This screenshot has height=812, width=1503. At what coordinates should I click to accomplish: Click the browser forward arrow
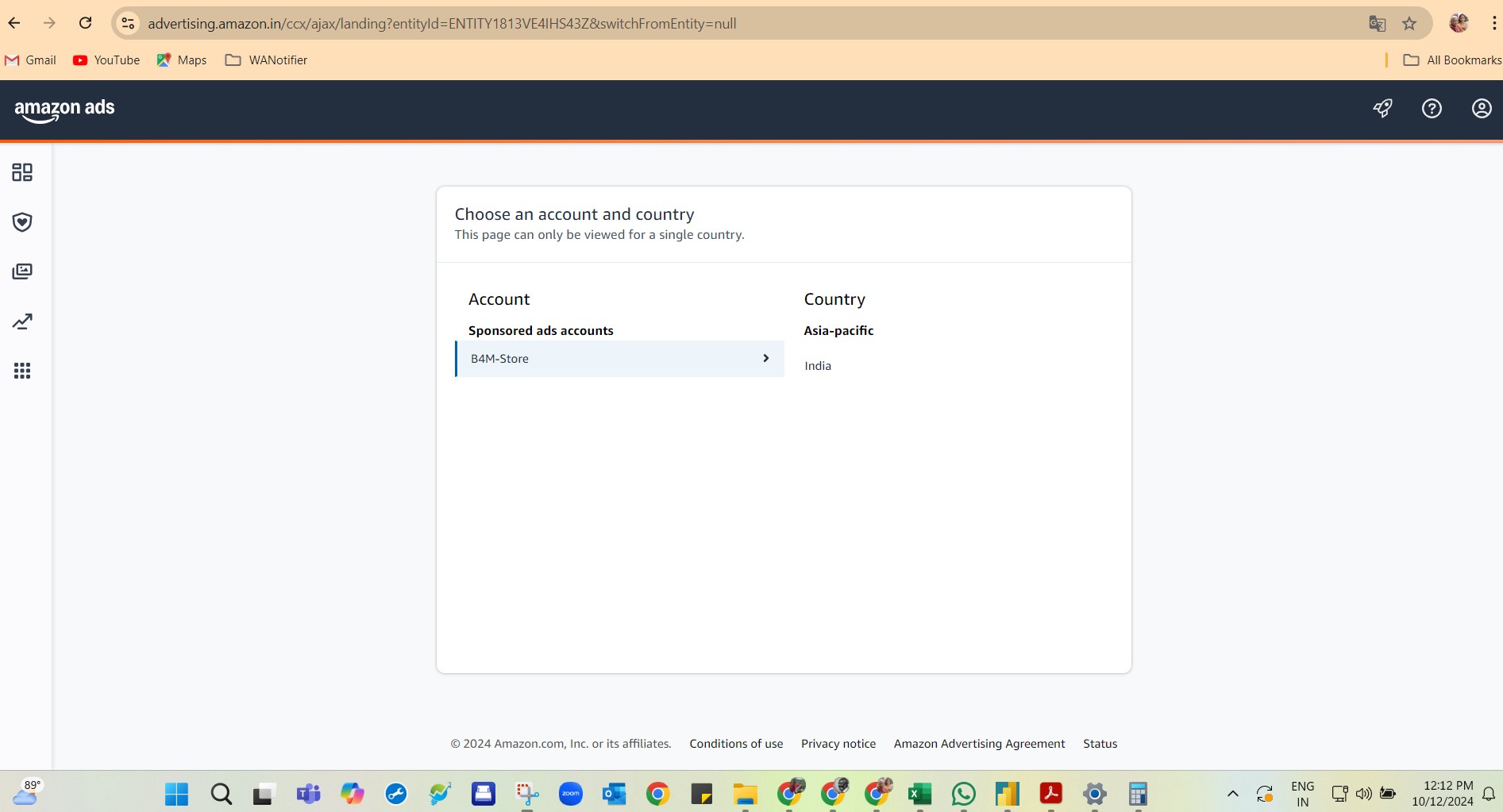(x=49, y=23)
